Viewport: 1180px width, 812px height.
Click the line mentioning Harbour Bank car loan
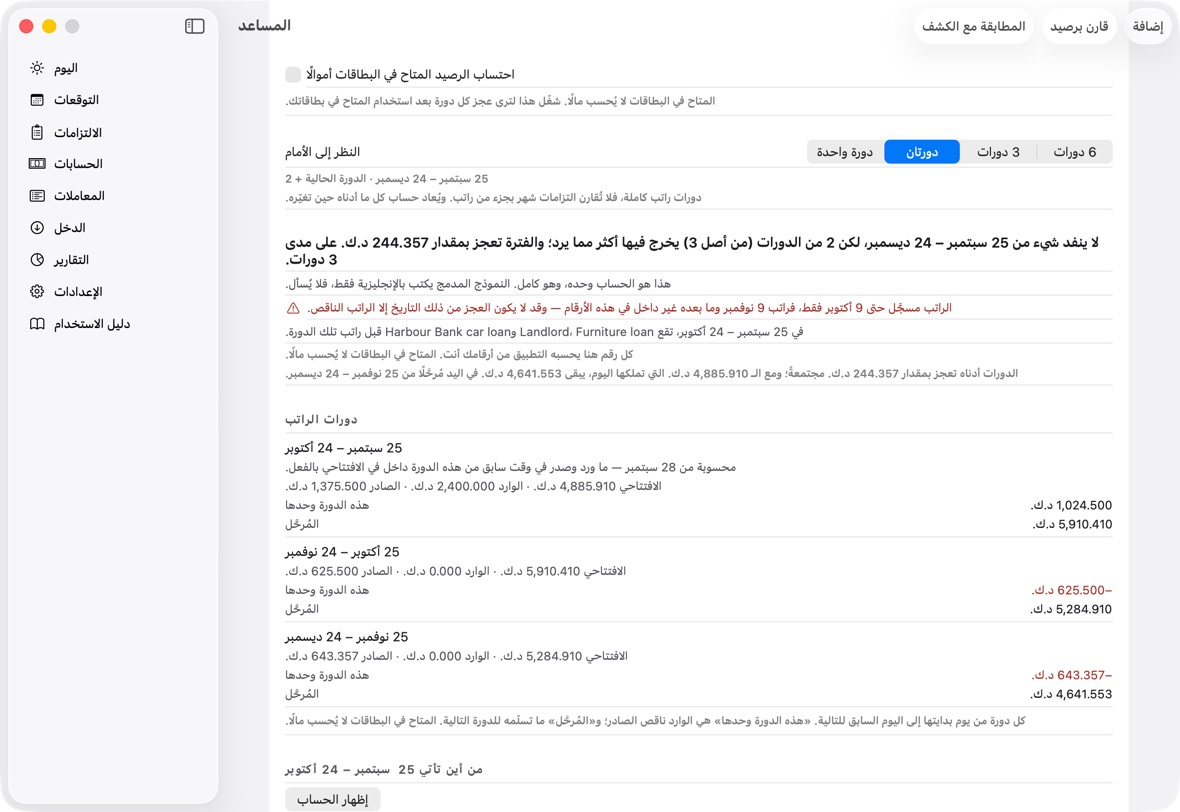click(x=544, y=332)
